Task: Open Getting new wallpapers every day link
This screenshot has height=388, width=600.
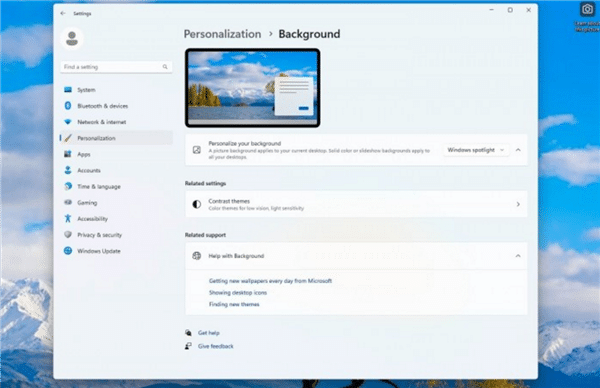Action: point(270,281)
